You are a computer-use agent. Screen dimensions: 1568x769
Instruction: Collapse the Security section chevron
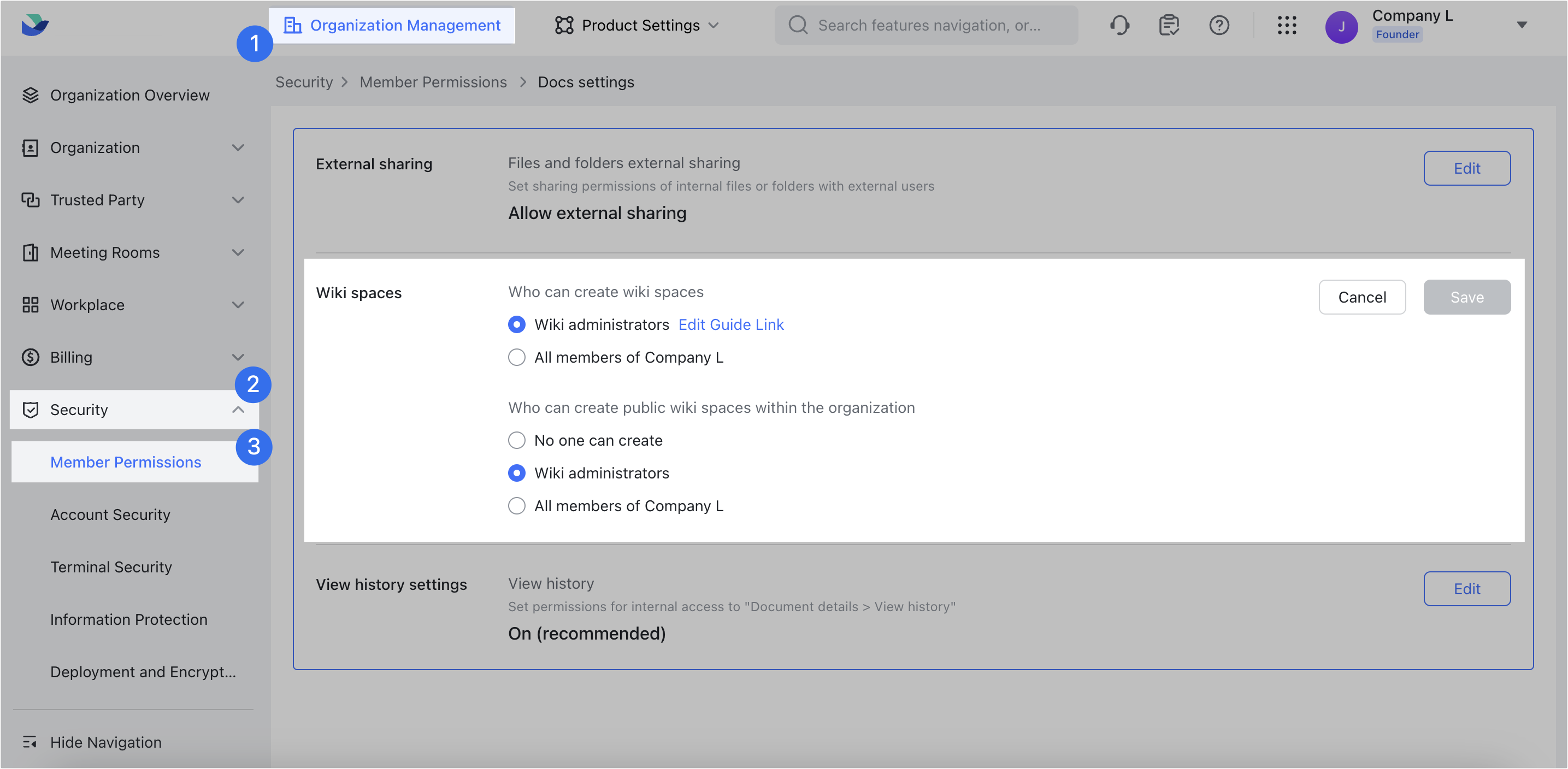pos(238,410)
